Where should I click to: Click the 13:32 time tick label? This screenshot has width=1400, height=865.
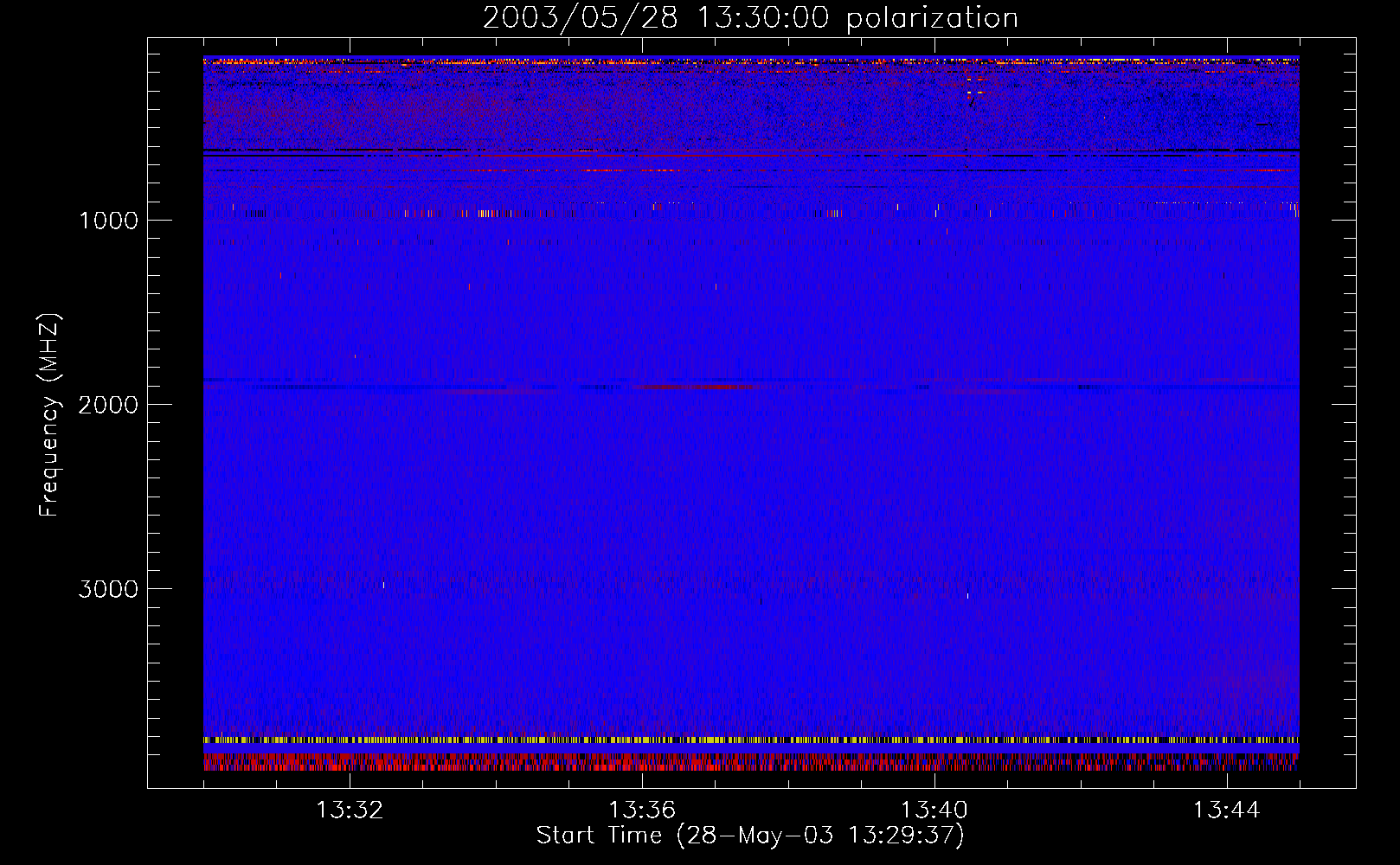350,811
